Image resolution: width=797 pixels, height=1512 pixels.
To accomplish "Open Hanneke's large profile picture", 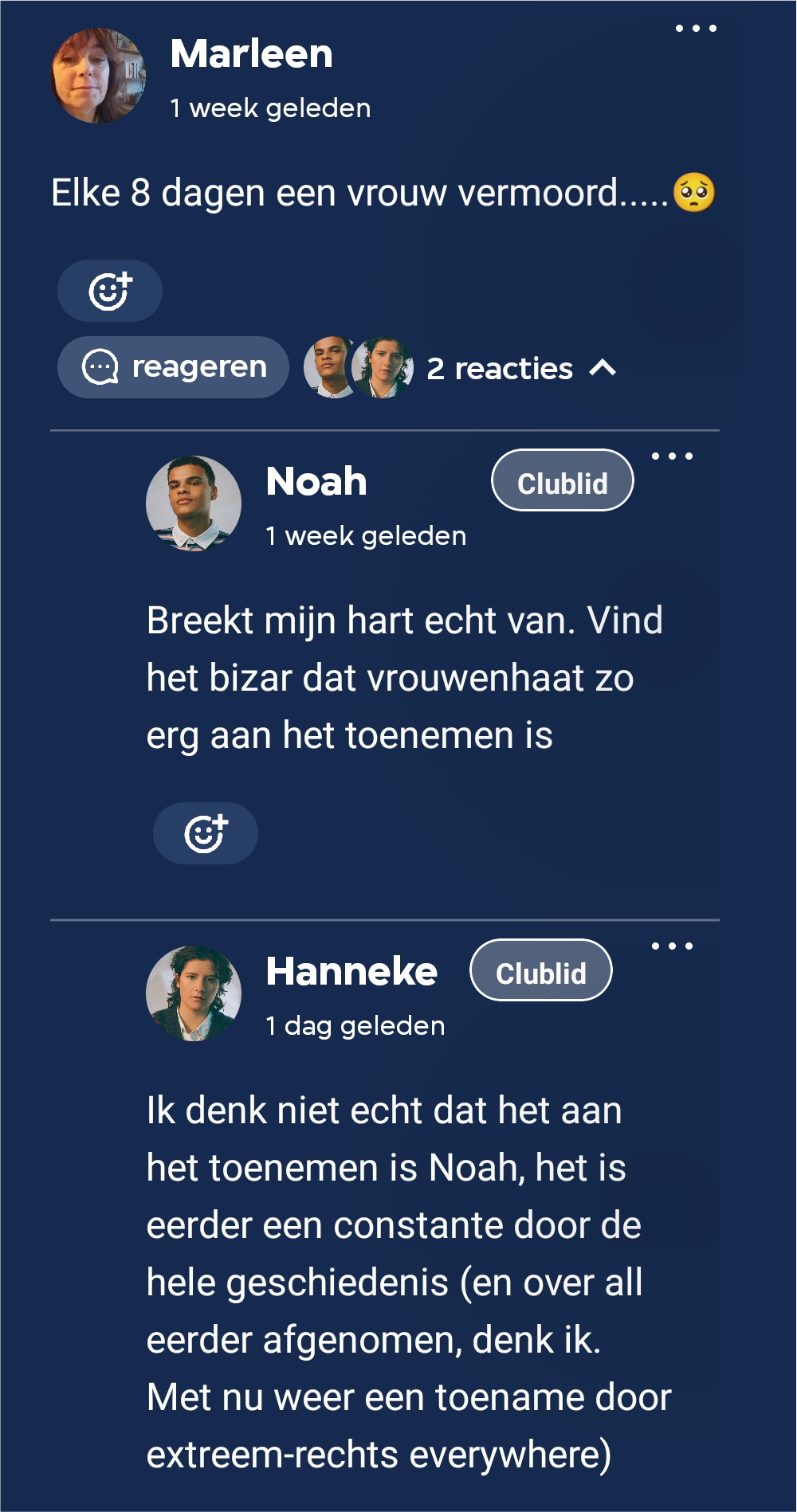I will click(194, 993).
